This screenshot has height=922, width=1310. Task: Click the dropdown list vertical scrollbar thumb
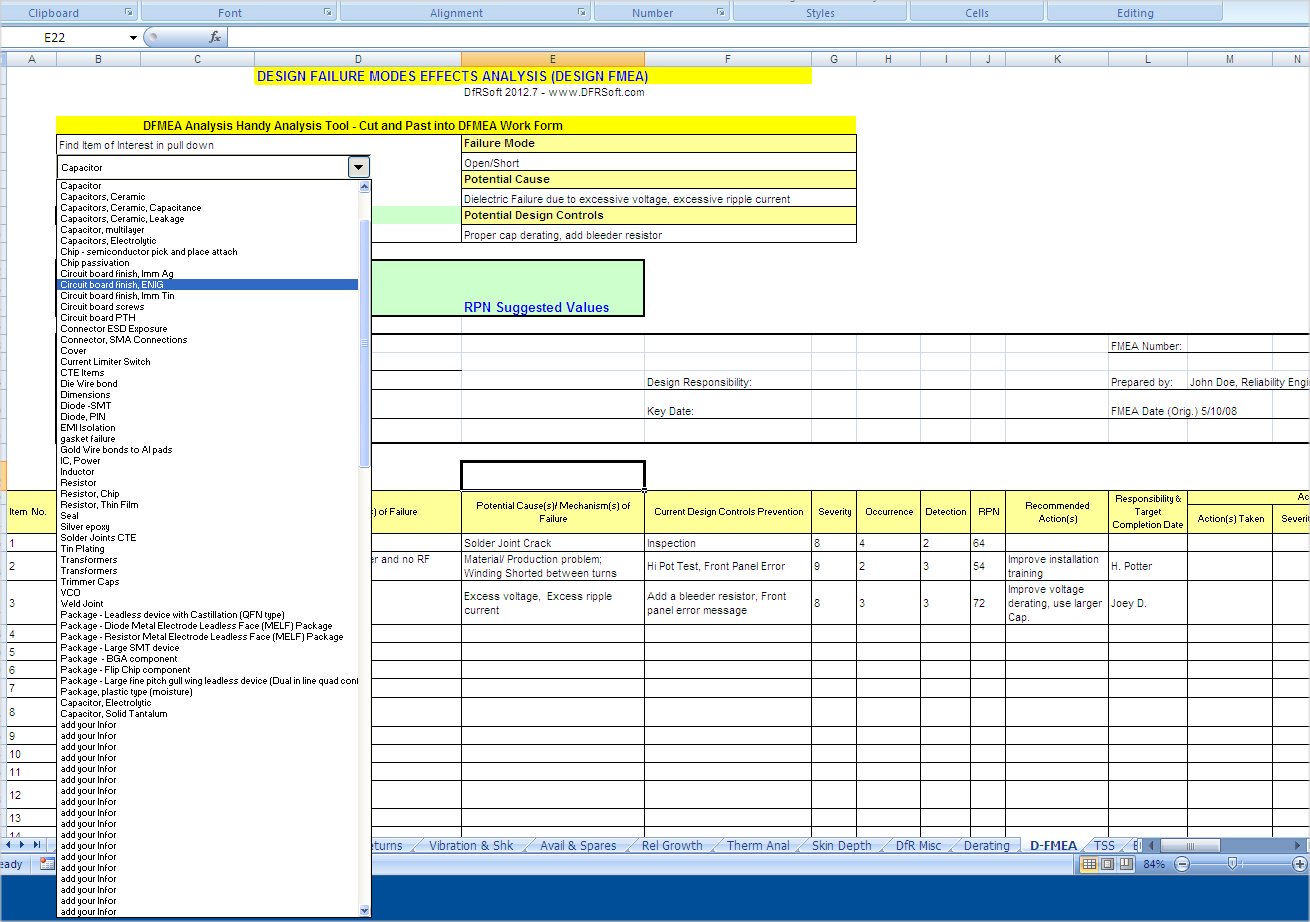364,343
